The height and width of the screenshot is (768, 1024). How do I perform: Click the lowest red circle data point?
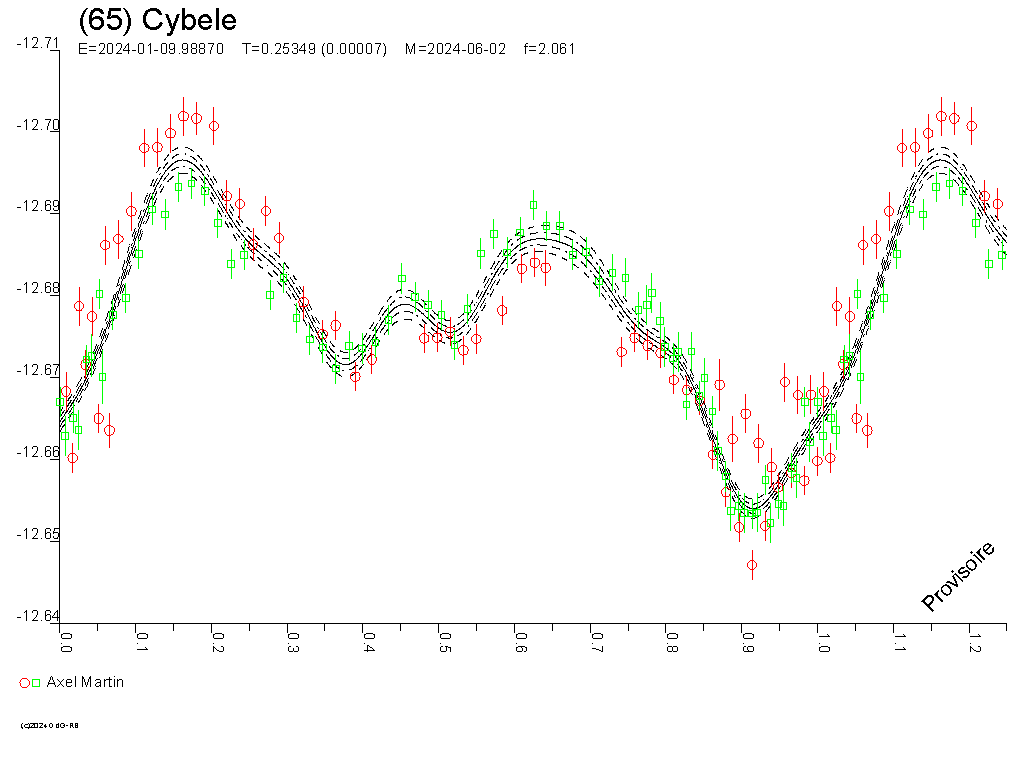(752, 565)
